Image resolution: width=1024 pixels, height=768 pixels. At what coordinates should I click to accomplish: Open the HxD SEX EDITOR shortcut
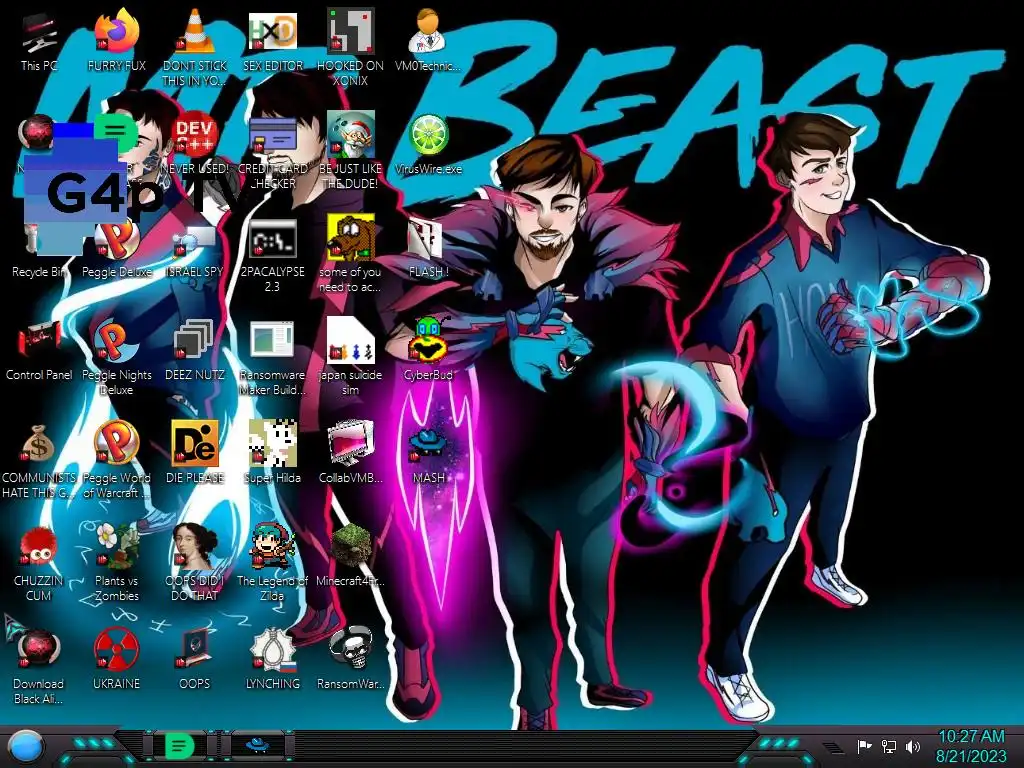(273, 40)
